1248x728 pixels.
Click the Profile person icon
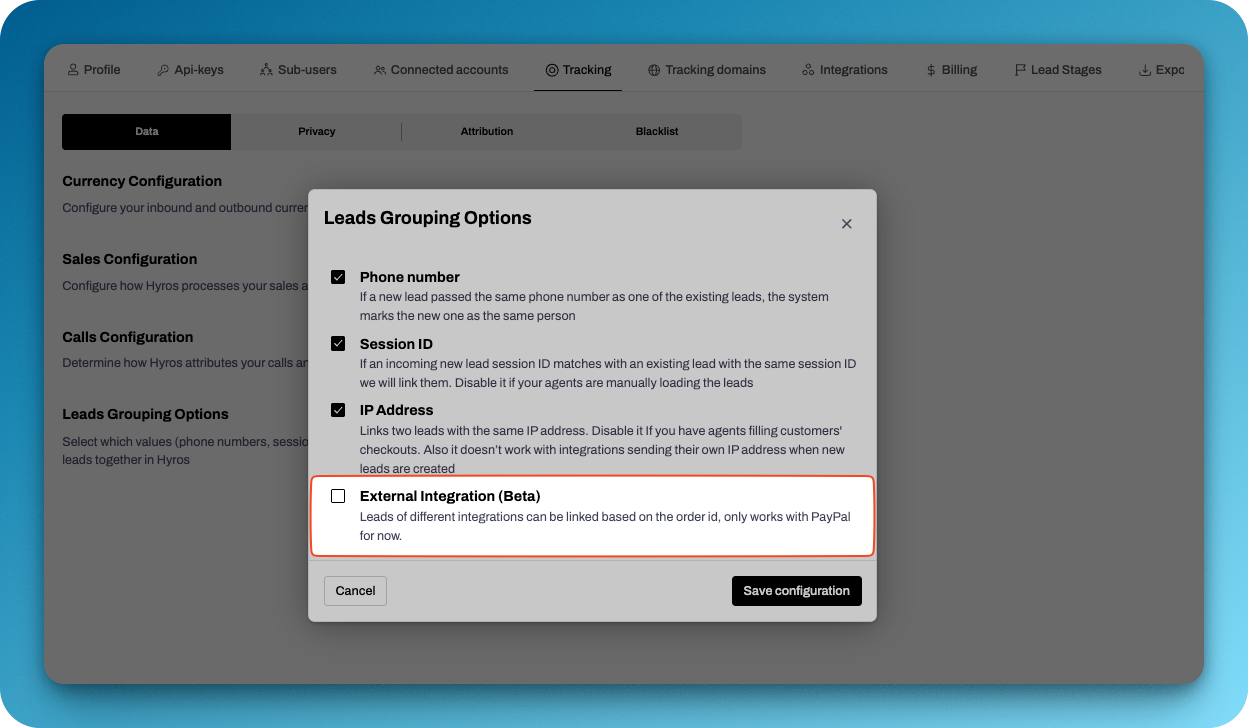point(73,70)
